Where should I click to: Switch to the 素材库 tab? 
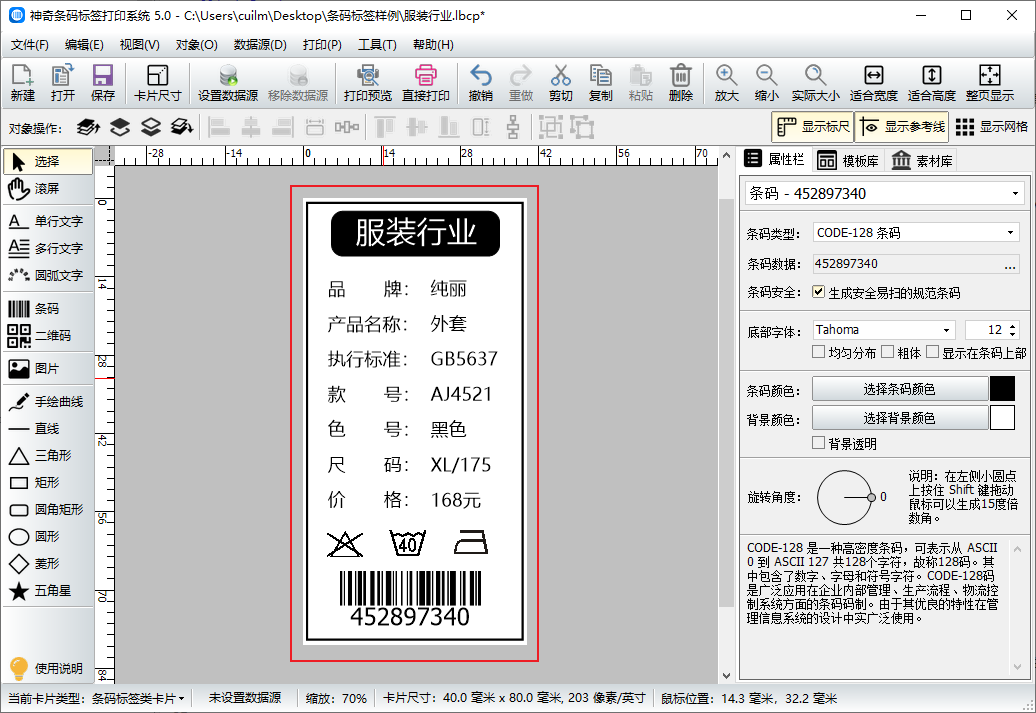922,161
